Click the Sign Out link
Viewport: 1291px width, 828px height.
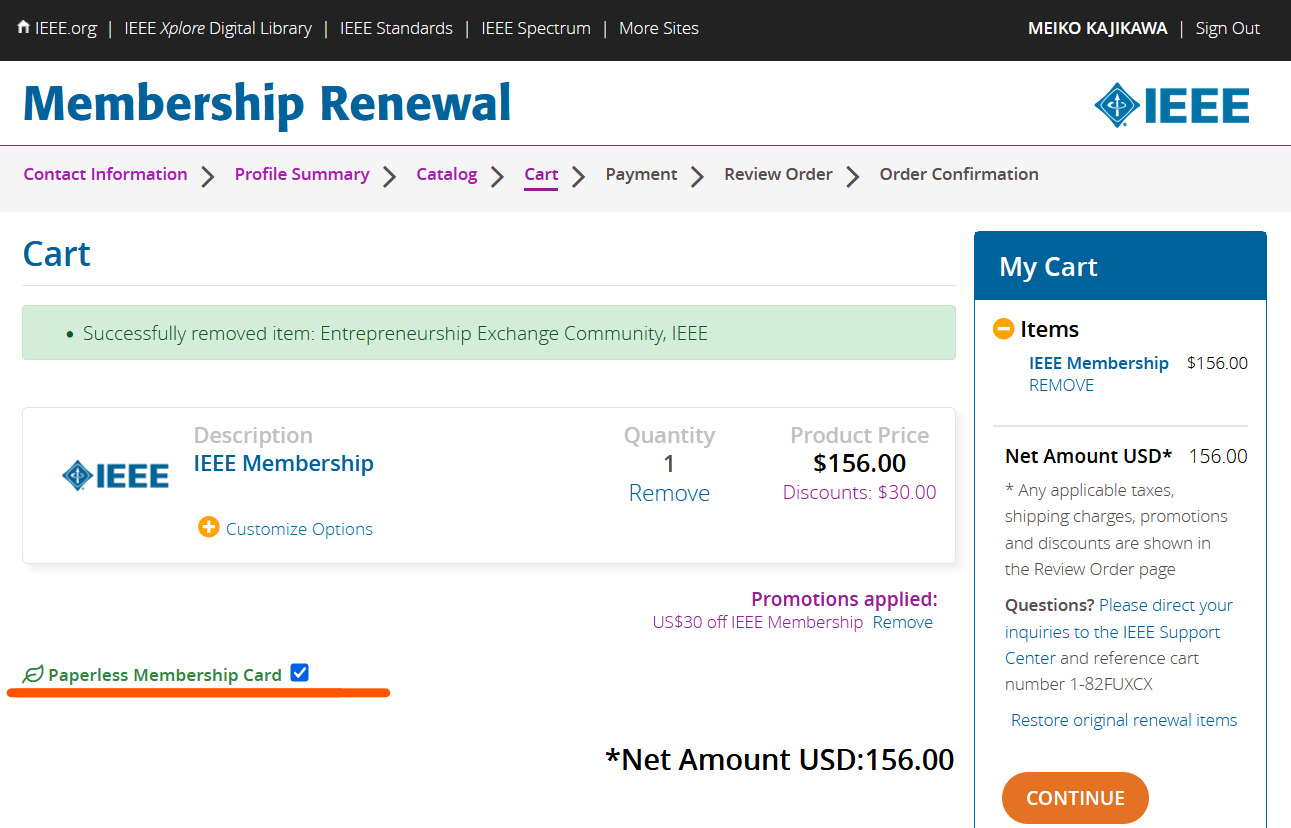pos(1228,28)
